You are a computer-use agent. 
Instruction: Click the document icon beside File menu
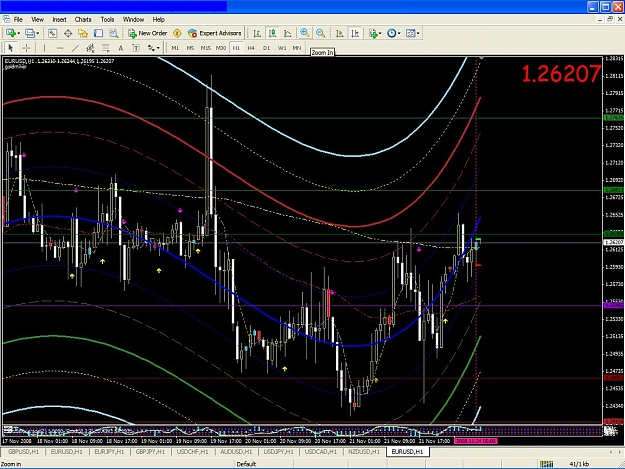[x=6, y=19]
